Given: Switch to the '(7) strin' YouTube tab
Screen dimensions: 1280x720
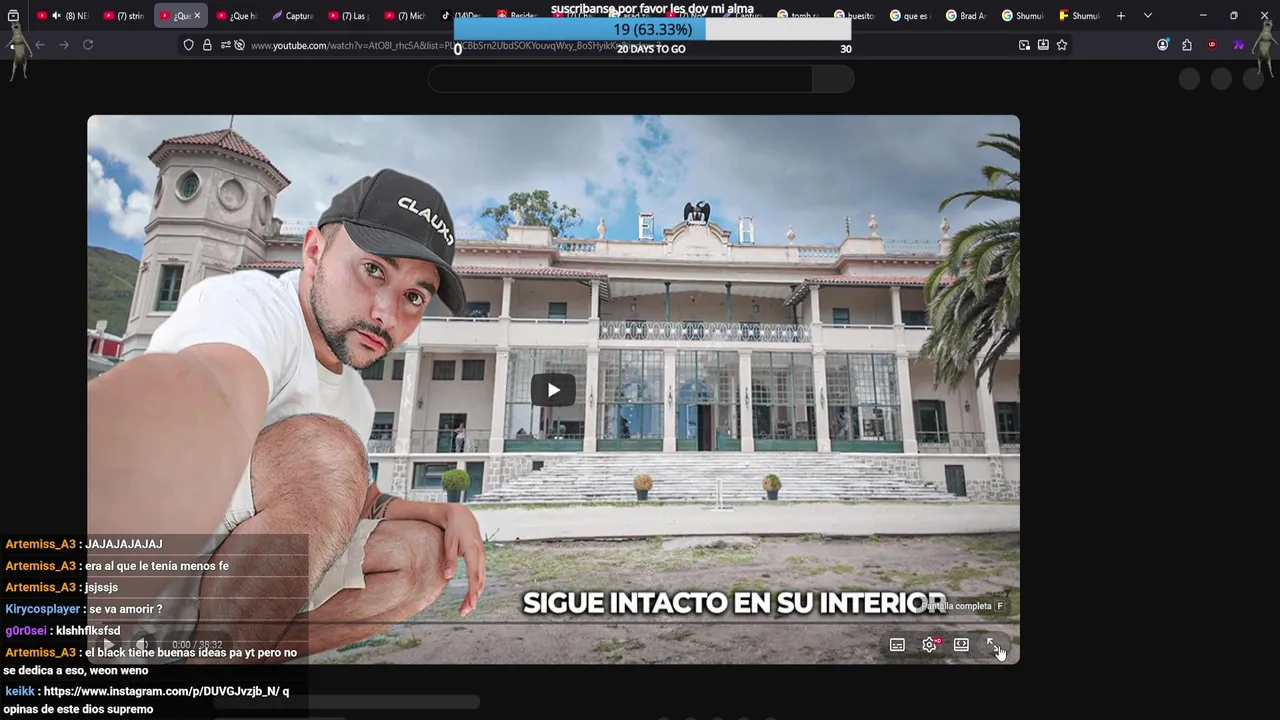Looking at the screenshot, I should pos(124,16).
